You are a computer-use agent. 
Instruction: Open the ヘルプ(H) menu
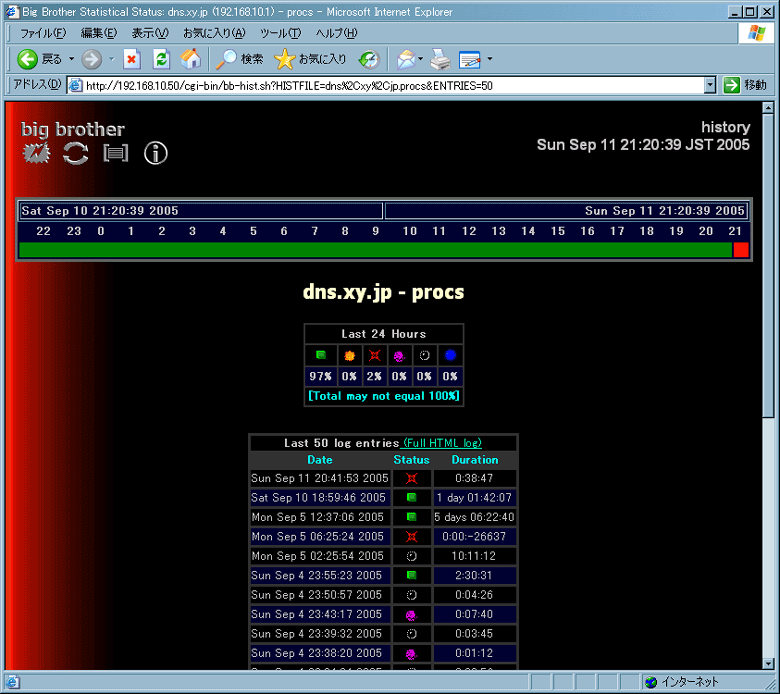click(336, 33)
